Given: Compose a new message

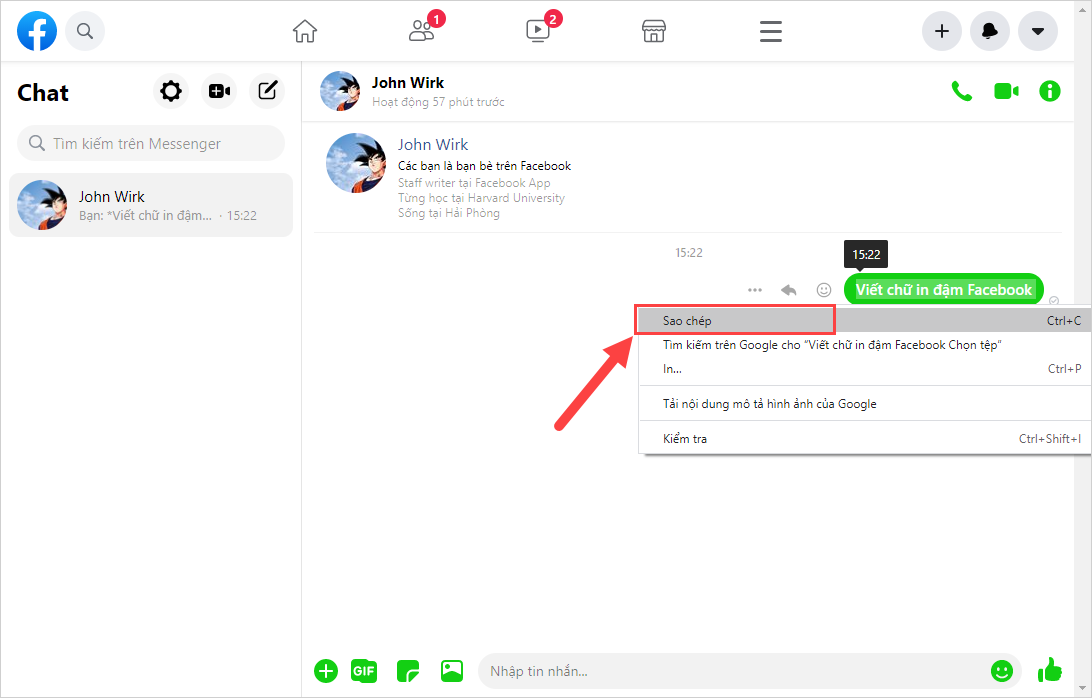Looking at the screenshot, I should 267,91.
